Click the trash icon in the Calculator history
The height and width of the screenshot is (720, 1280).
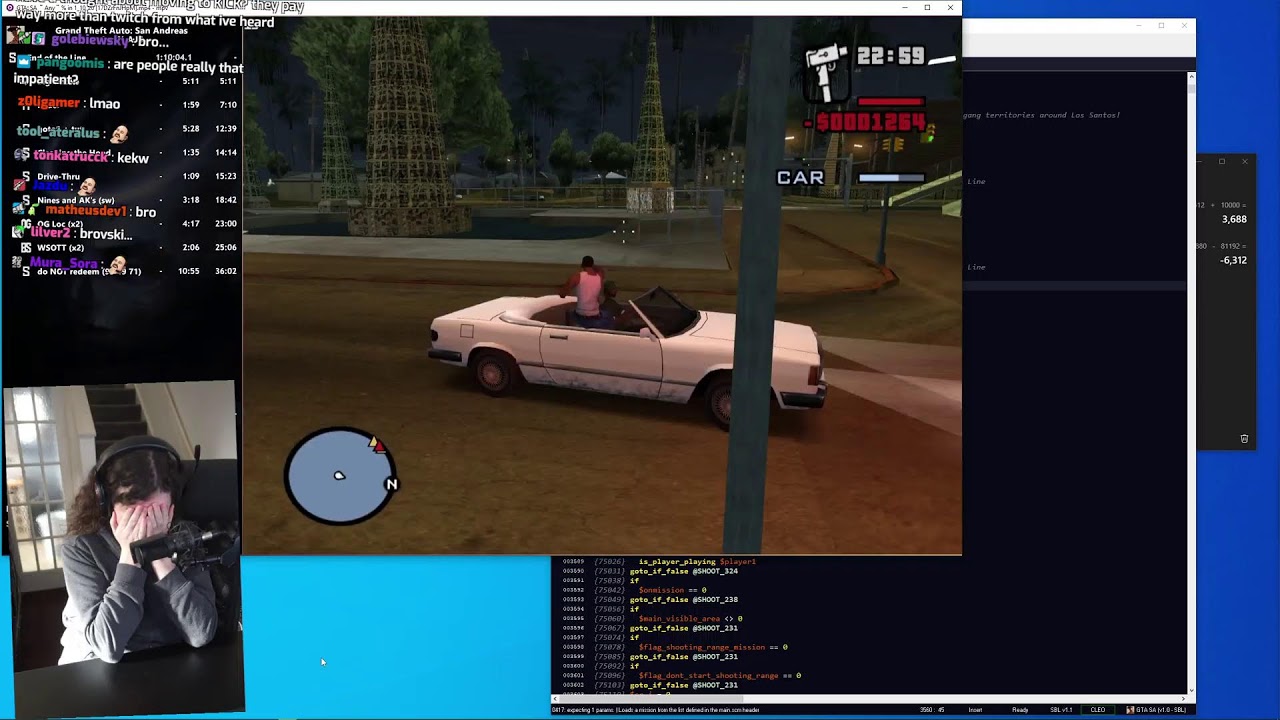(1244, 438)
